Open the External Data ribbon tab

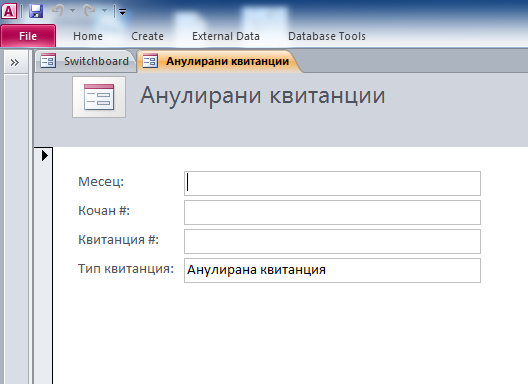click(x=226, y=36)
